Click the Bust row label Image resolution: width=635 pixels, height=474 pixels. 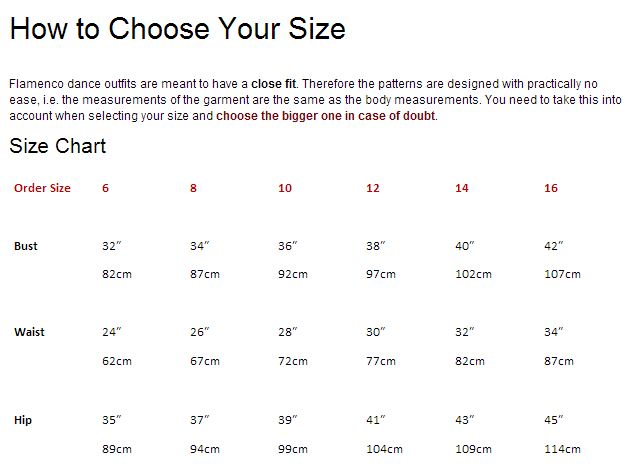pyautogui.click(x=26, y=246)
